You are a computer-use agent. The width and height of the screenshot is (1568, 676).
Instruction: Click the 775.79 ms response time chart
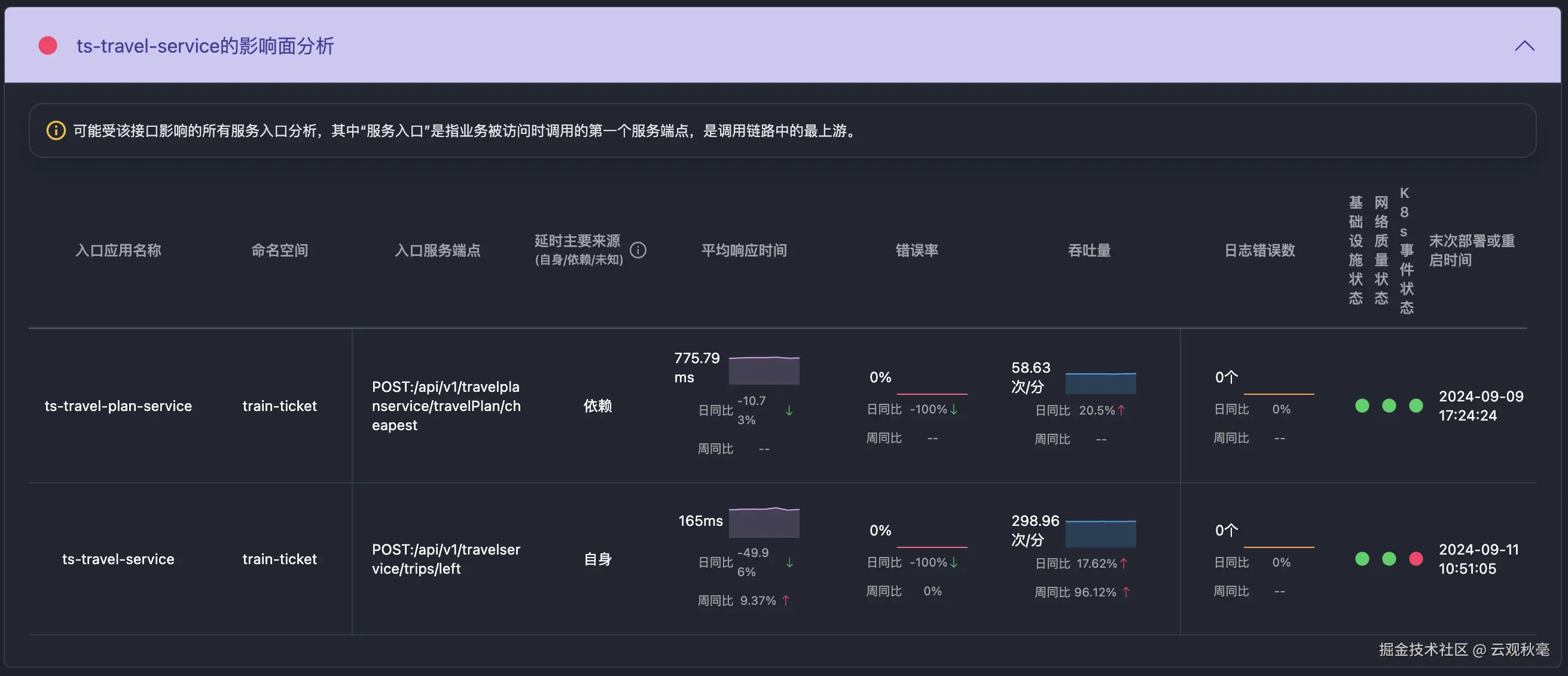(764, 370)
